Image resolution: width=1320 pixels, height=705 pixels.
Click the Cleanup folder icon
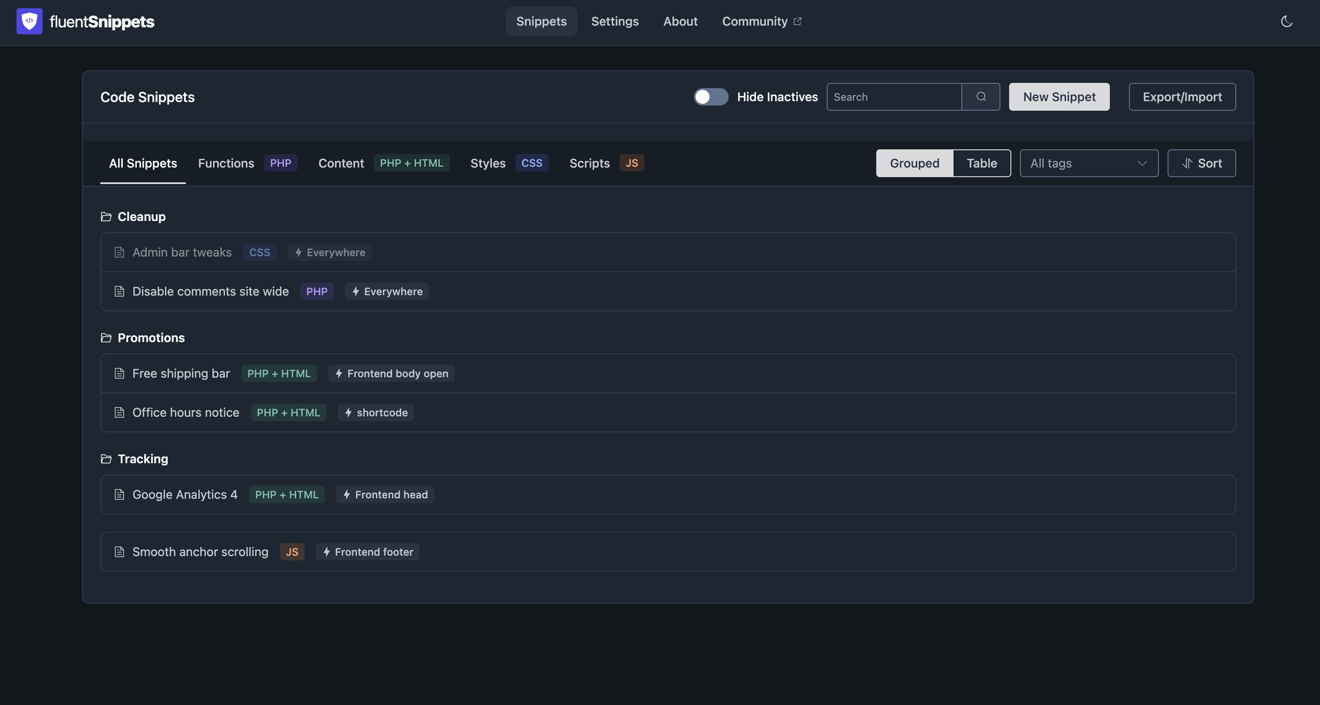tap(106, 217)
